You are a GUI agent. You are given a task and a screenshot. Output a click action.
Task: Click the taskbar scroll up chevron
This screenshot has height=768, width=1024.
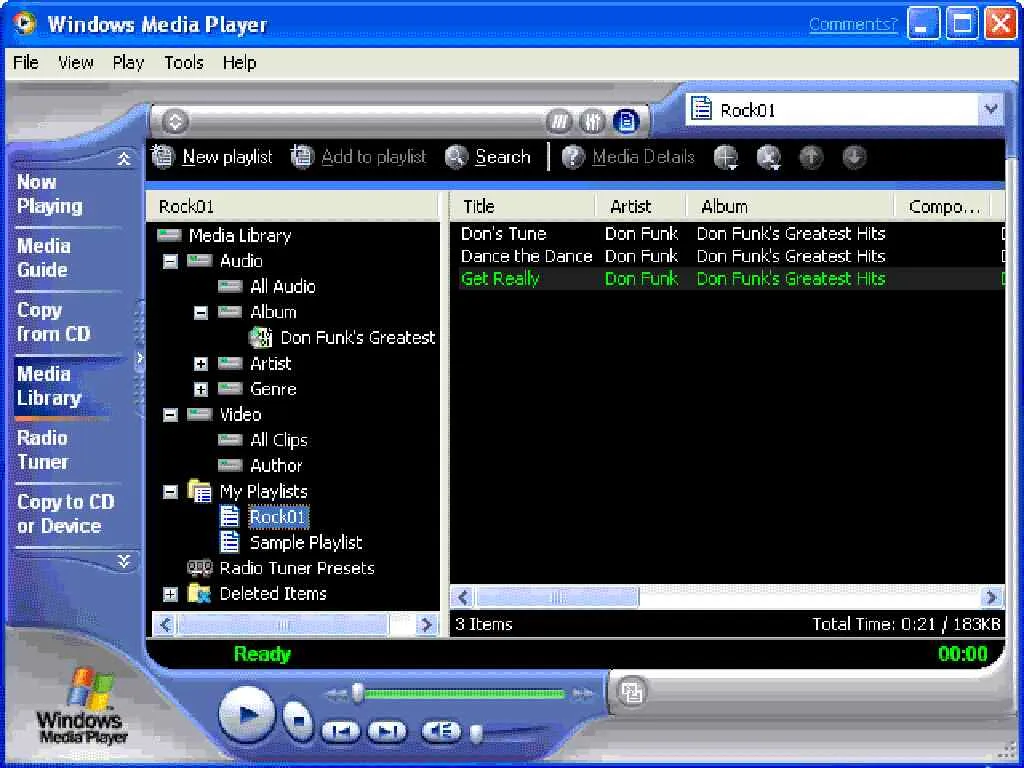click(x=123, y=159)
